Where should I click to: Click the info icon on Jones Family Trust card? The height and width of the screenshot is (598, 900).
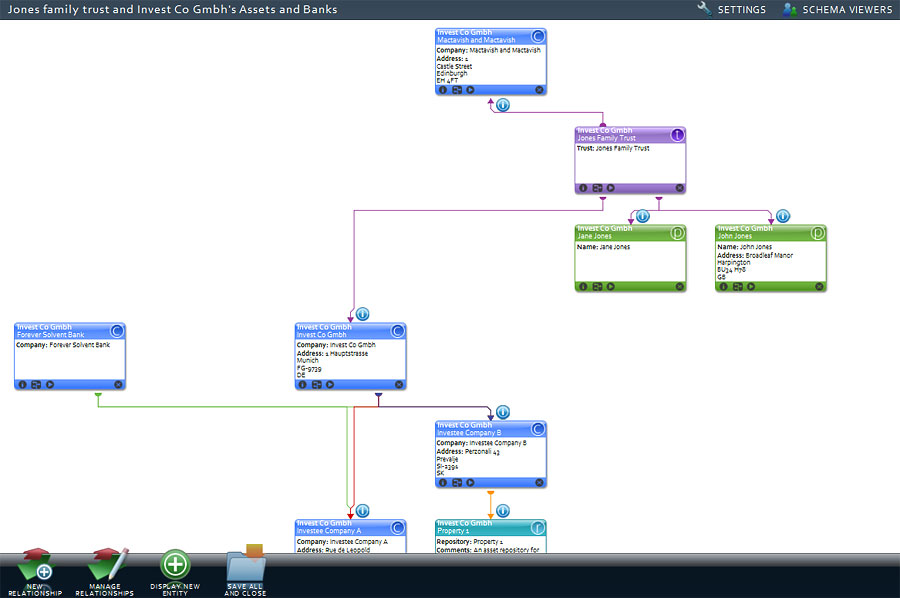pyautogui.click(x=583, y=188)
